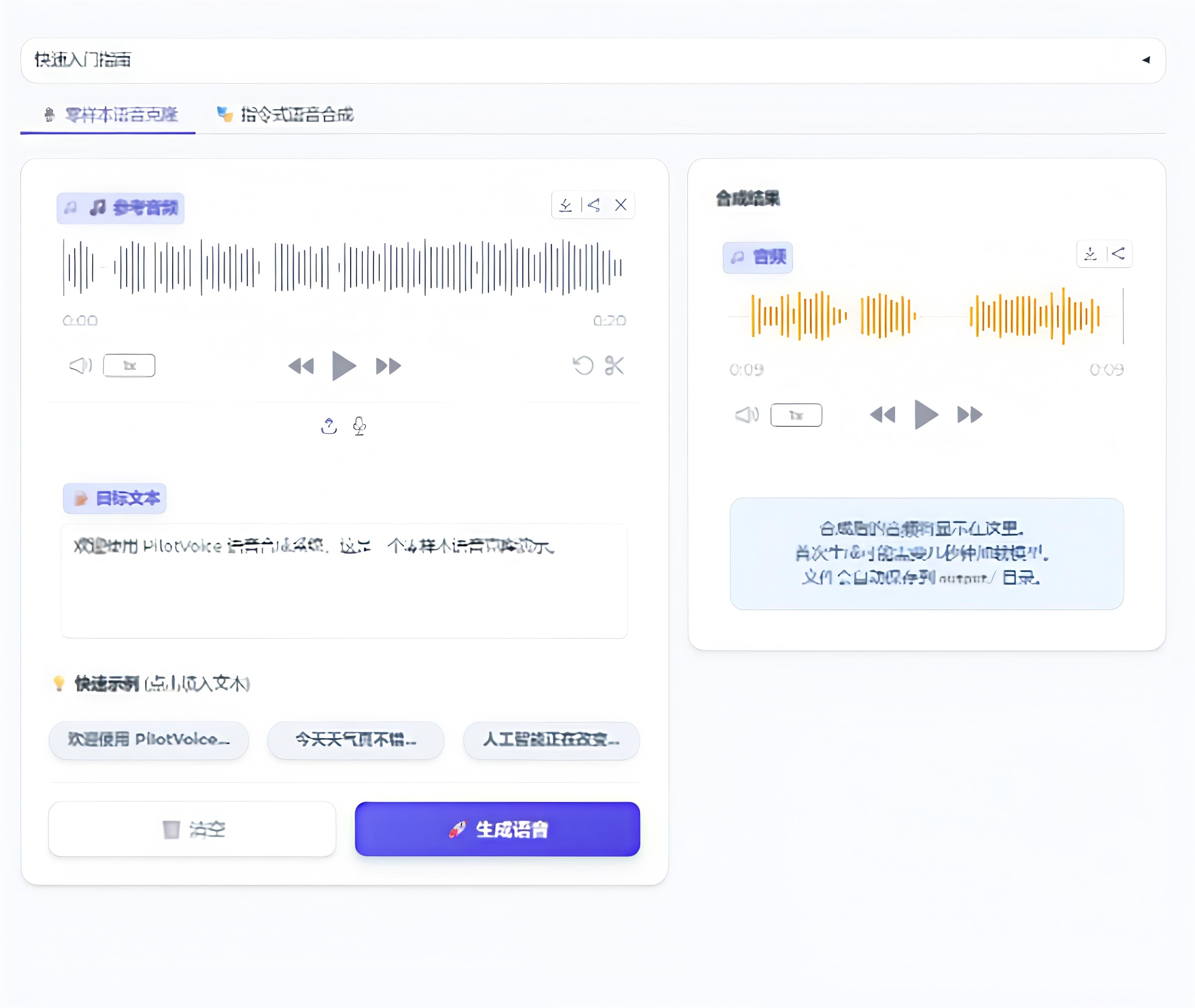
Task: Click into the 目标文本 text area
Action: pyautogui.click(x=344, y=581)
